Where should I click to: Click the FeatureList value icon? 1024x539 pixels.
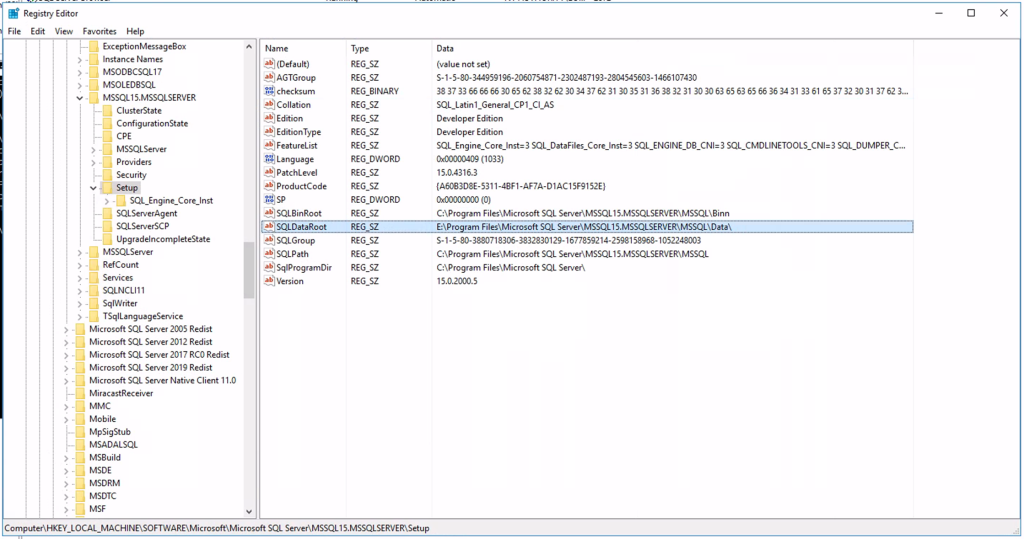269,145
